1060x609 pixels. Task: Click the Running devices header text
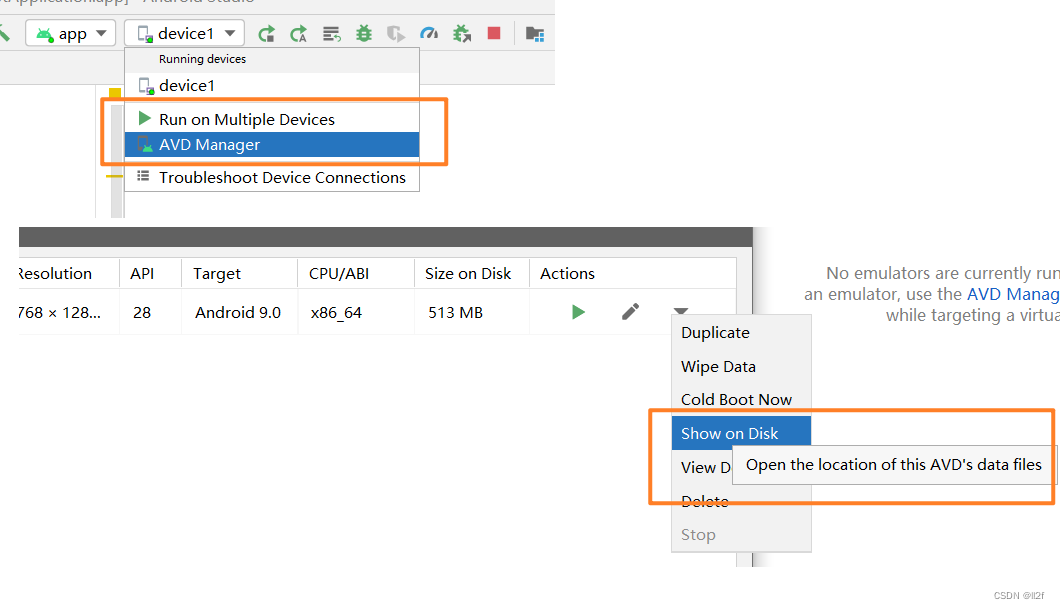coord(202,59)
